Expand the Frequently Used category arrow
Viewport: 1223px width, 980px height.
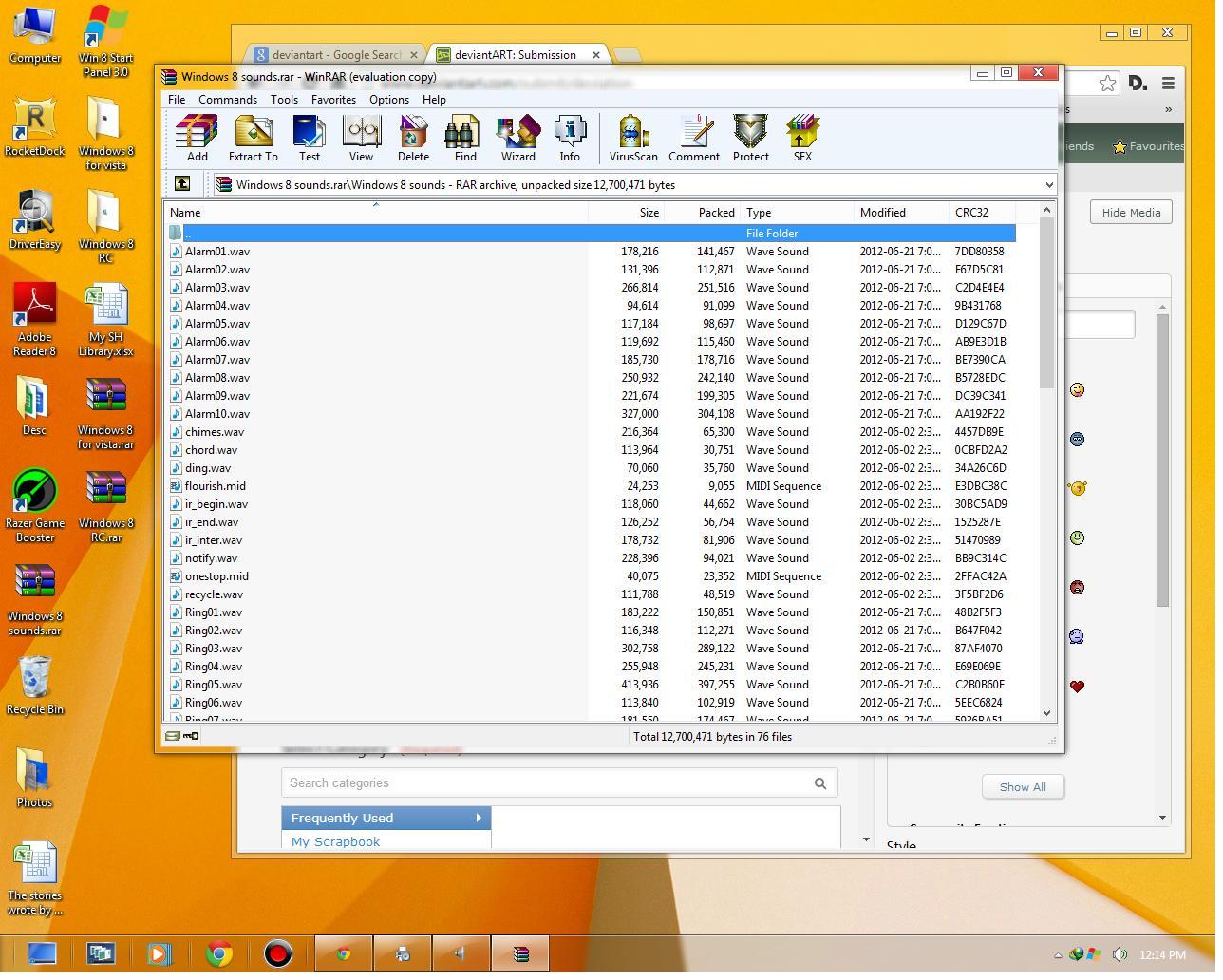[x=479, y=818]
